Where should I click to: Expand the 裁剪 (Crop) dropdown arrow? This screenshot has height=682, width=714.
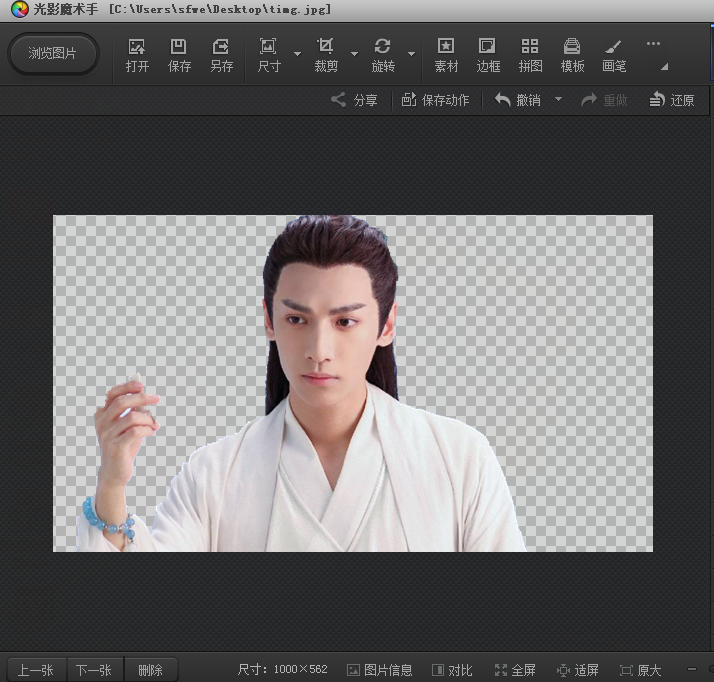coord(354,54)
